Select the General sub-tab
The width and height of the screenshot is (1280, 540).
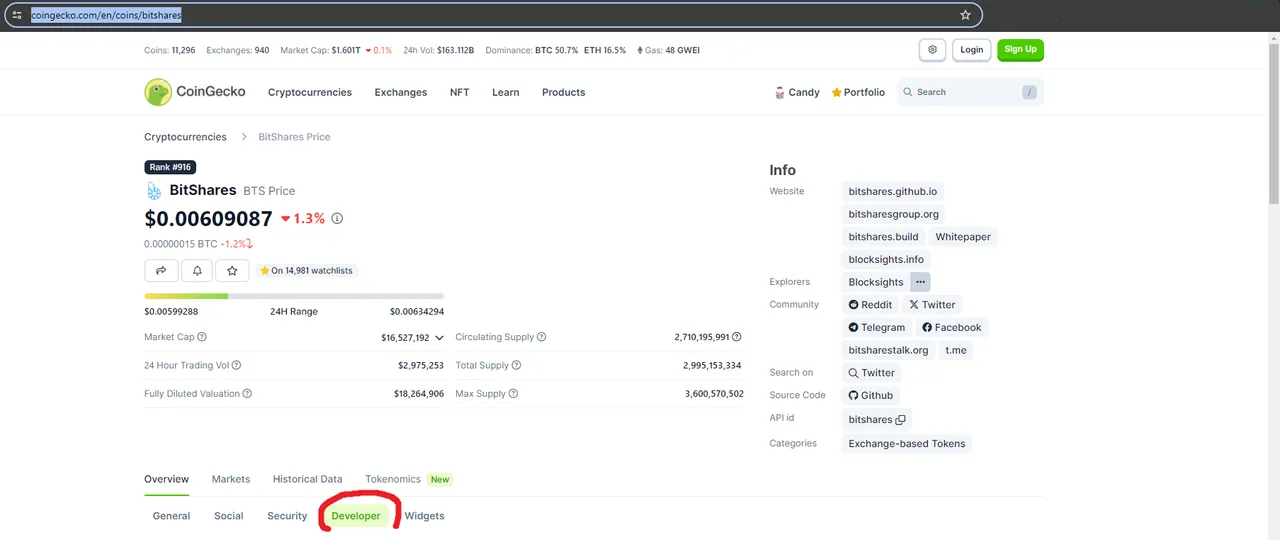tap(171, 516)
